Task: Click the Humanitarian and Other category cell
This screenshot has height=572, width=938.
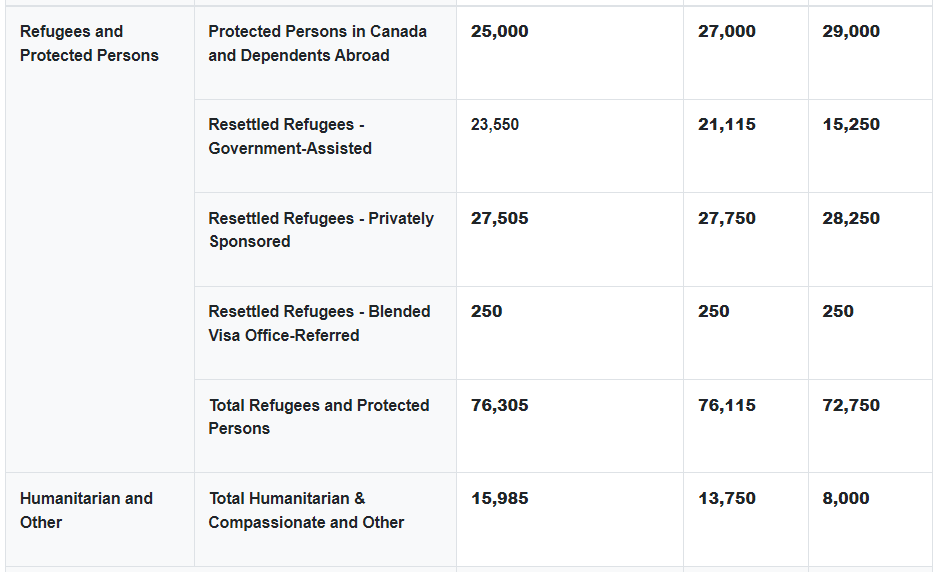Action: pyautogui.click(x=86, y=510)
